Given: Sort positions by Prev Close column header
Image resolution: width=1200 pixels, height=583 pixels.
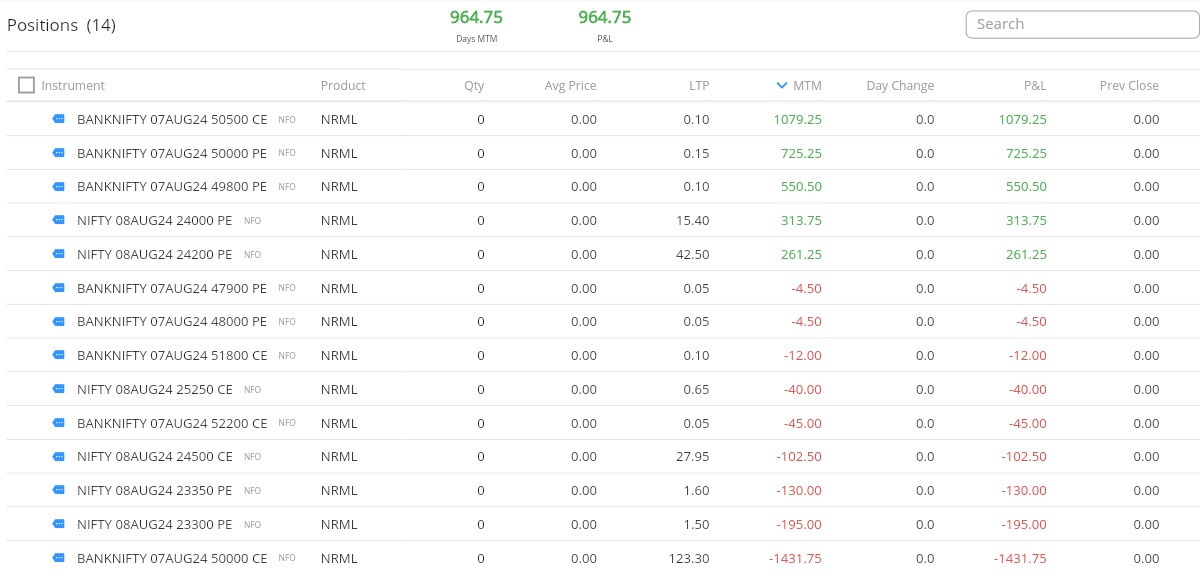Looking at the screenshot, I should coord(1129,86).
